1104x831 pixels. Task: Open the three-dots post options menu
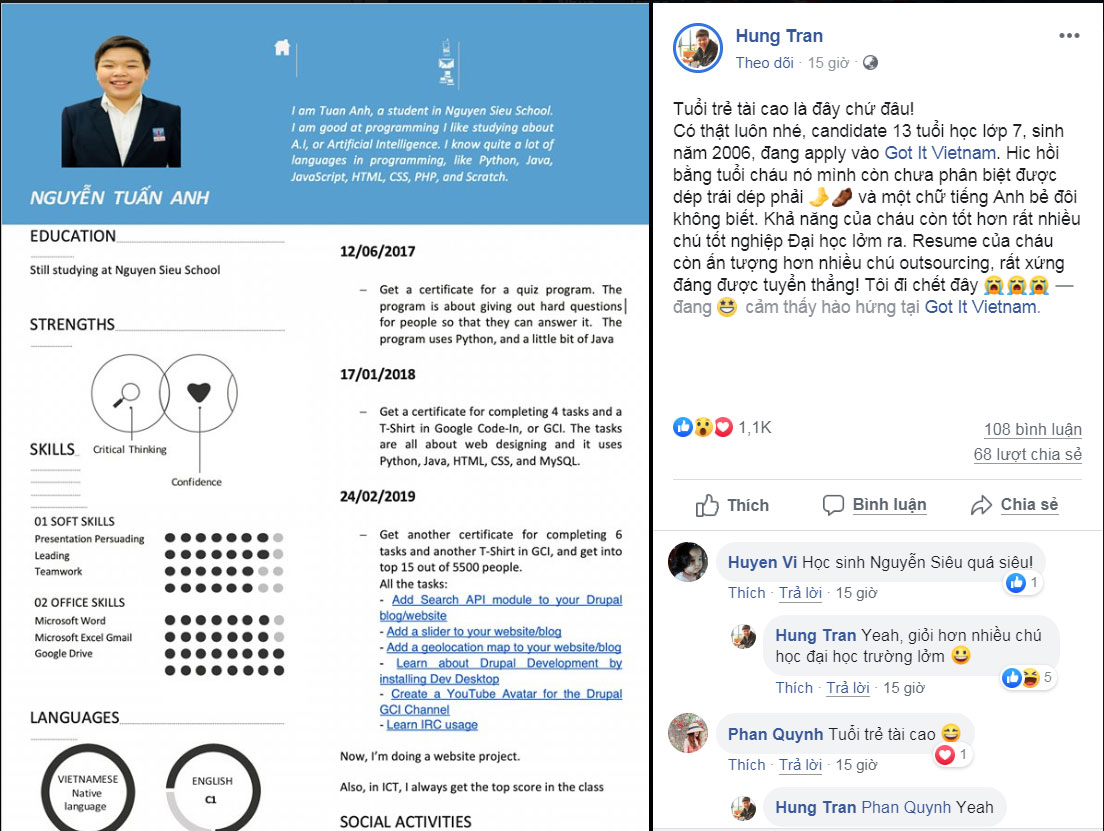tap(1069, 36)
